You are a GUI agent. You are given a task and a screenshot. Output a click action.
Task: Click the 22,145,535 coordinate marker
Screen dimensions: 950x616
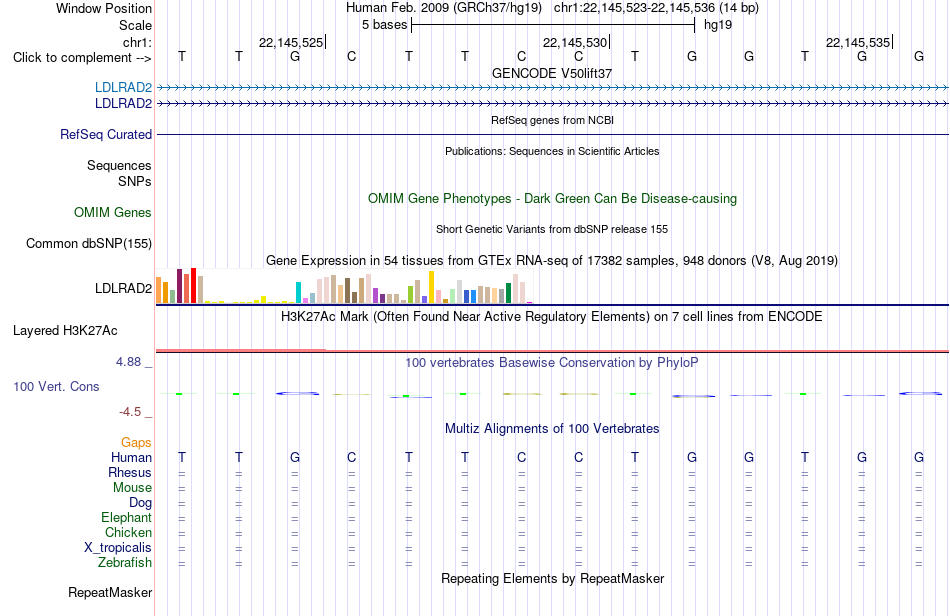pyautogui.click(x=858, y=42)
